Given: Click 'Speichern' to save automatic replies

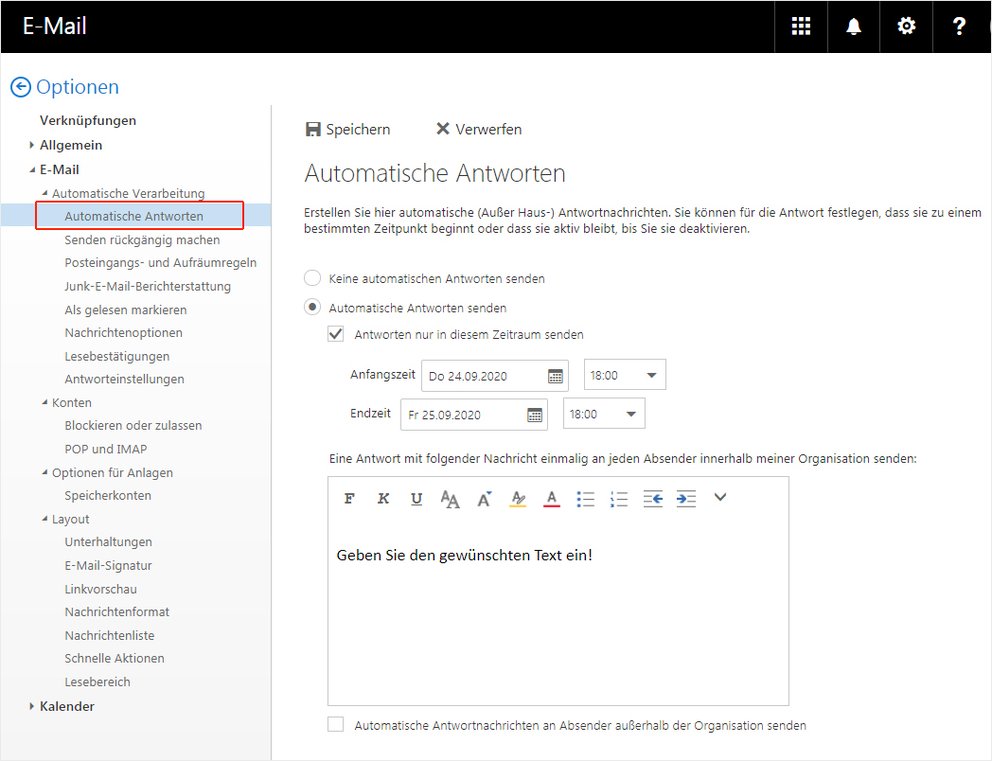Looking at the screenshot, I should pos(347,128).
